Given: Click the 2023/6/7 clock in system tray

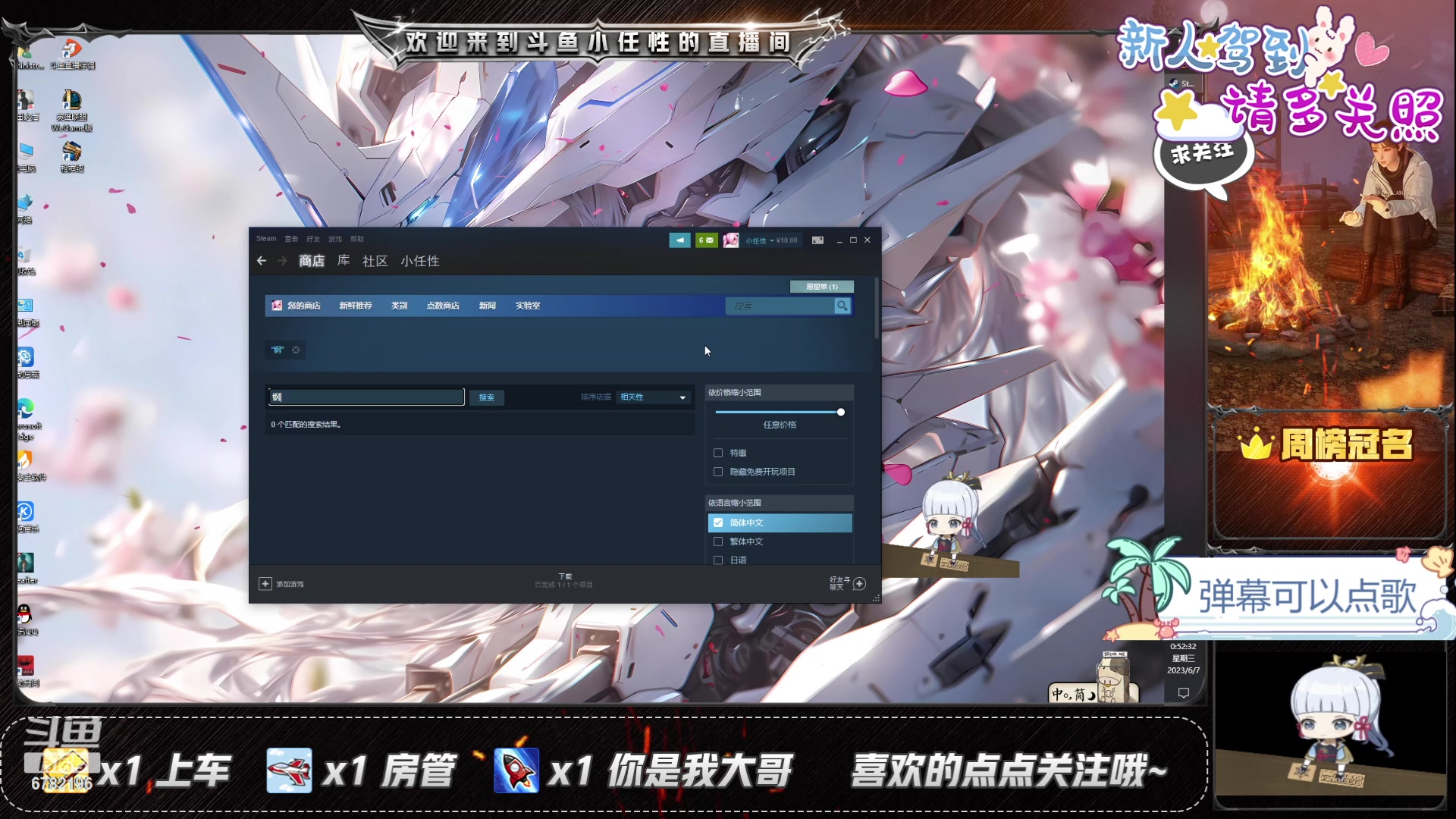Looking at the screenshot, I should pyautogui.click(x=1183, y=658).
